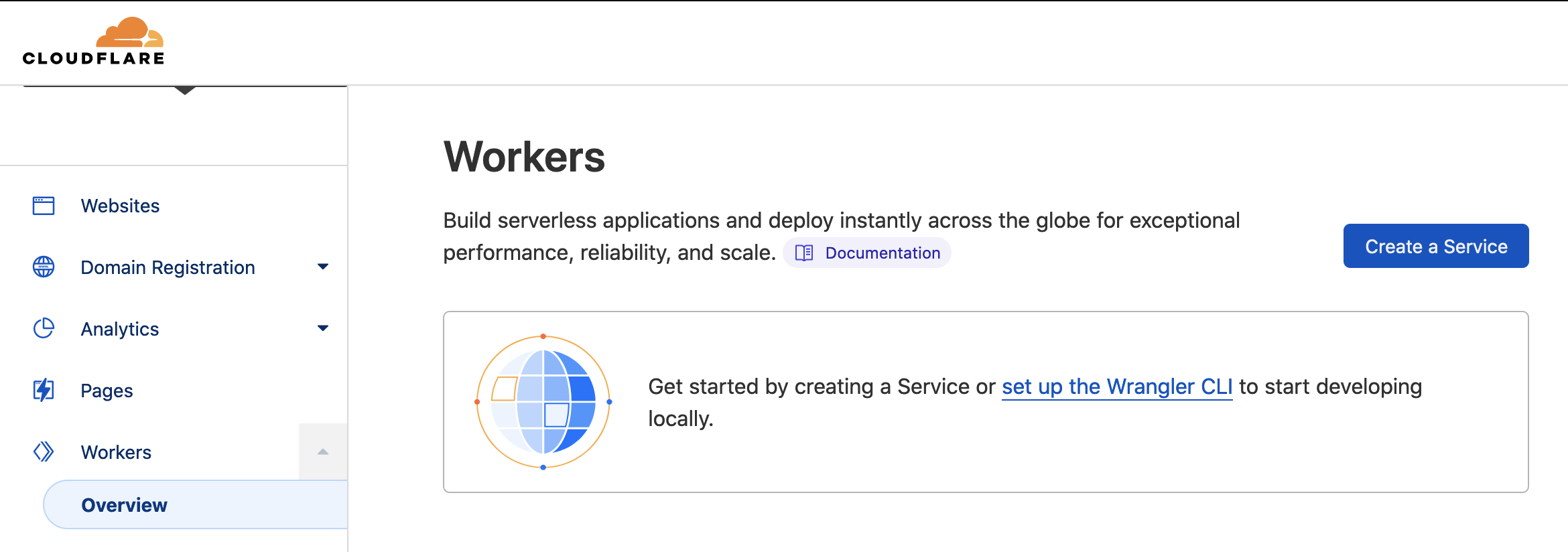
Task: Click the Workers diamond brackets icon
Action: [x=44, y=452]
